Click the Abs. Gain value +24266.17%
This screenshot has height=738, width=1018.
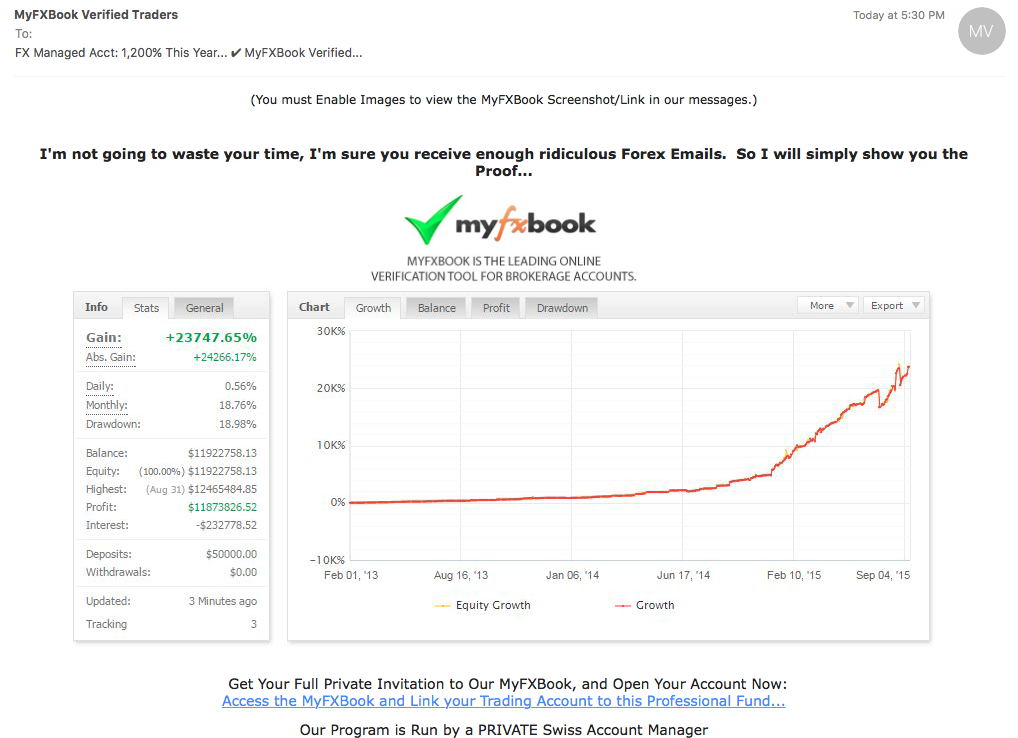225,357
